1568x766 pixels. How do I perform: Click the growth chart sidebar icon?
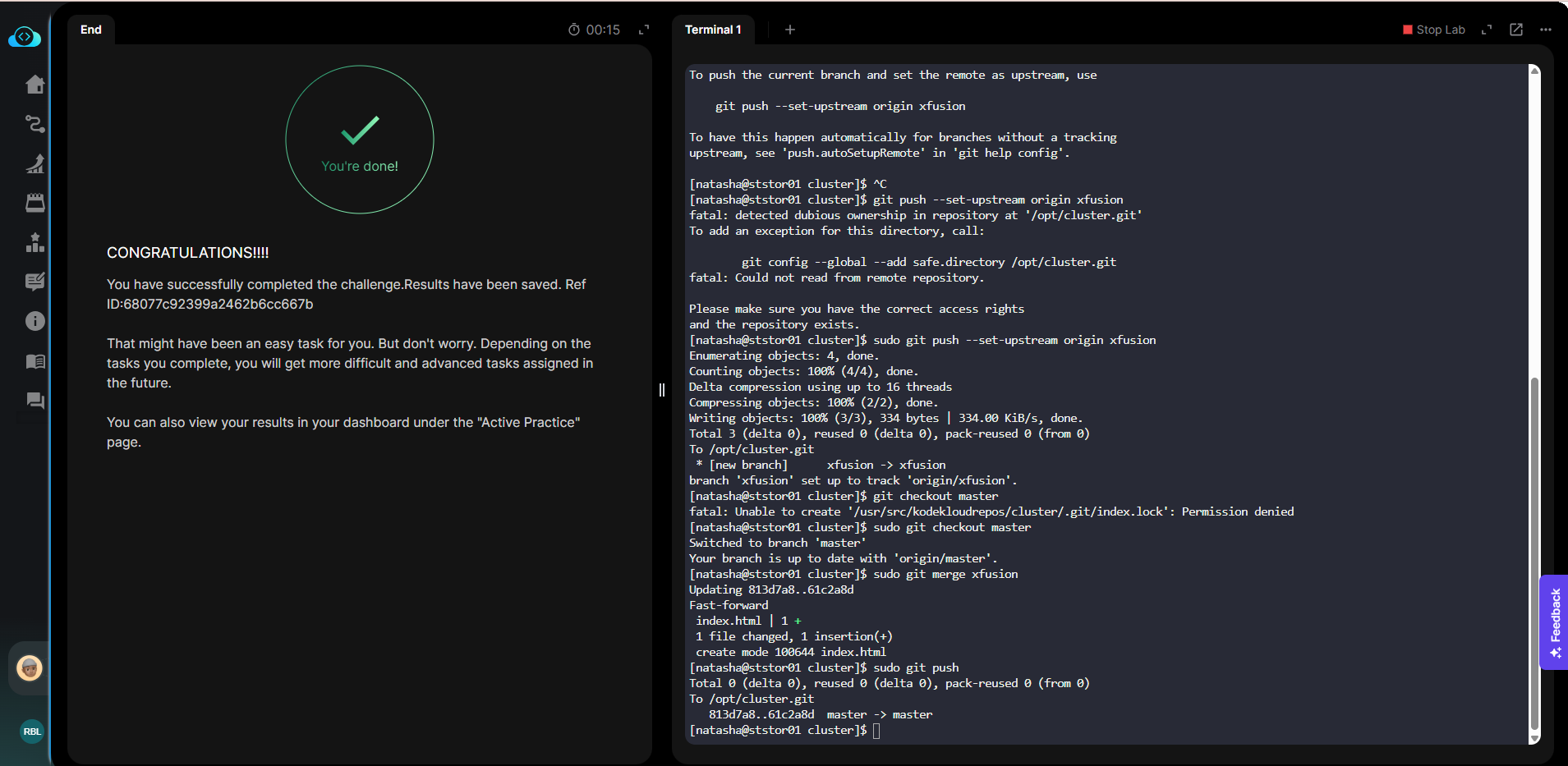pos(34,163)
